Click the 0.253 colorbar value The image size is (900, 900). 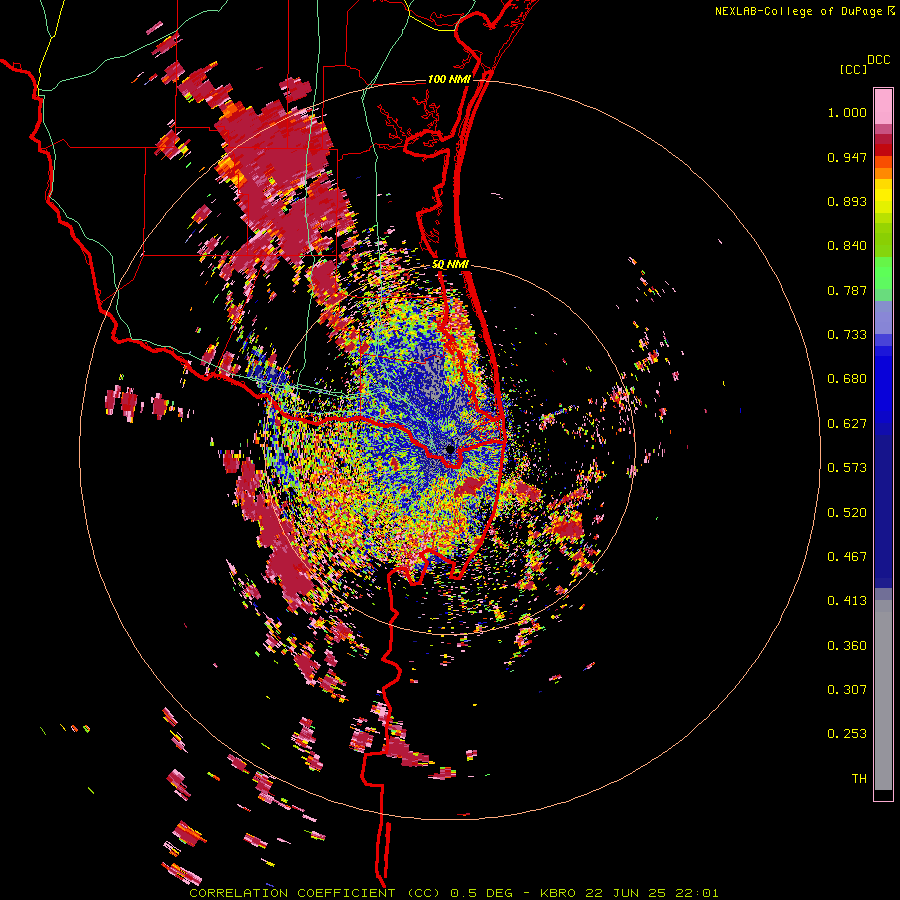pos(847,734)
